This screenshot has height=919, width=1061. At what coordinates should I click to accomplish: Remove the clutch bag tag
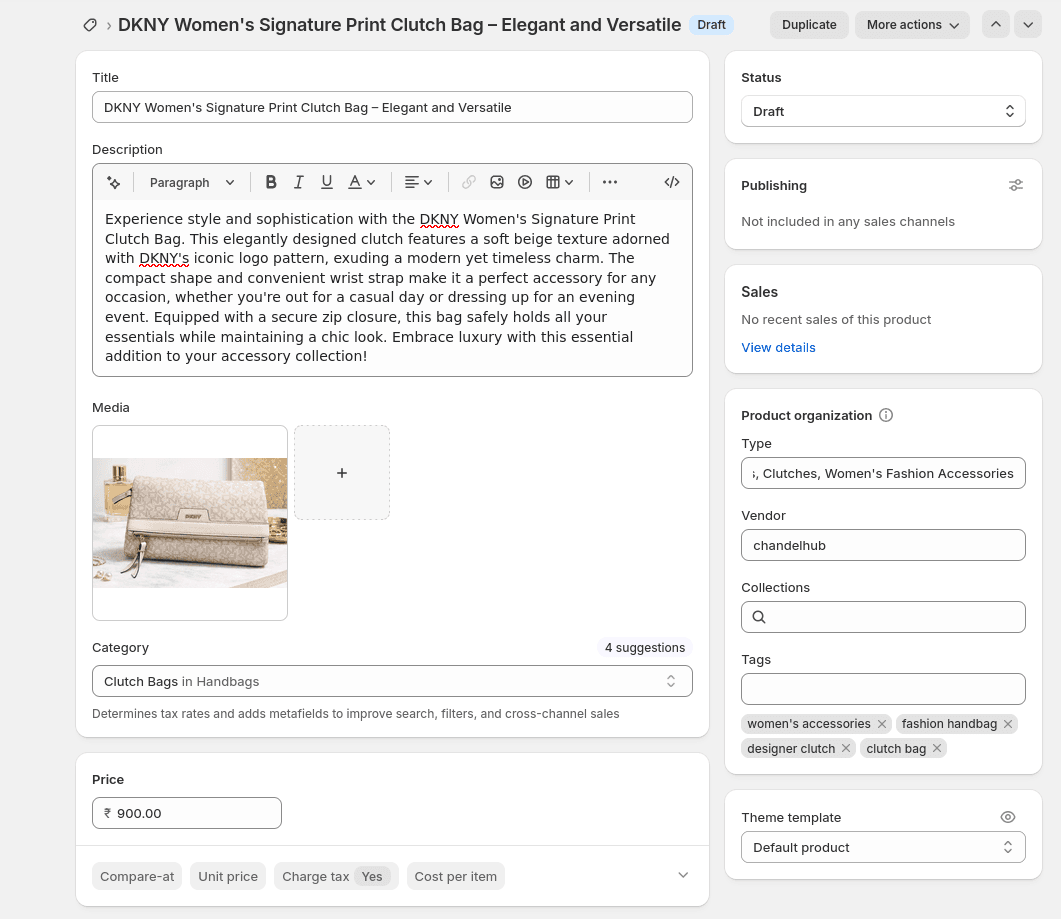tap(936, 748)
